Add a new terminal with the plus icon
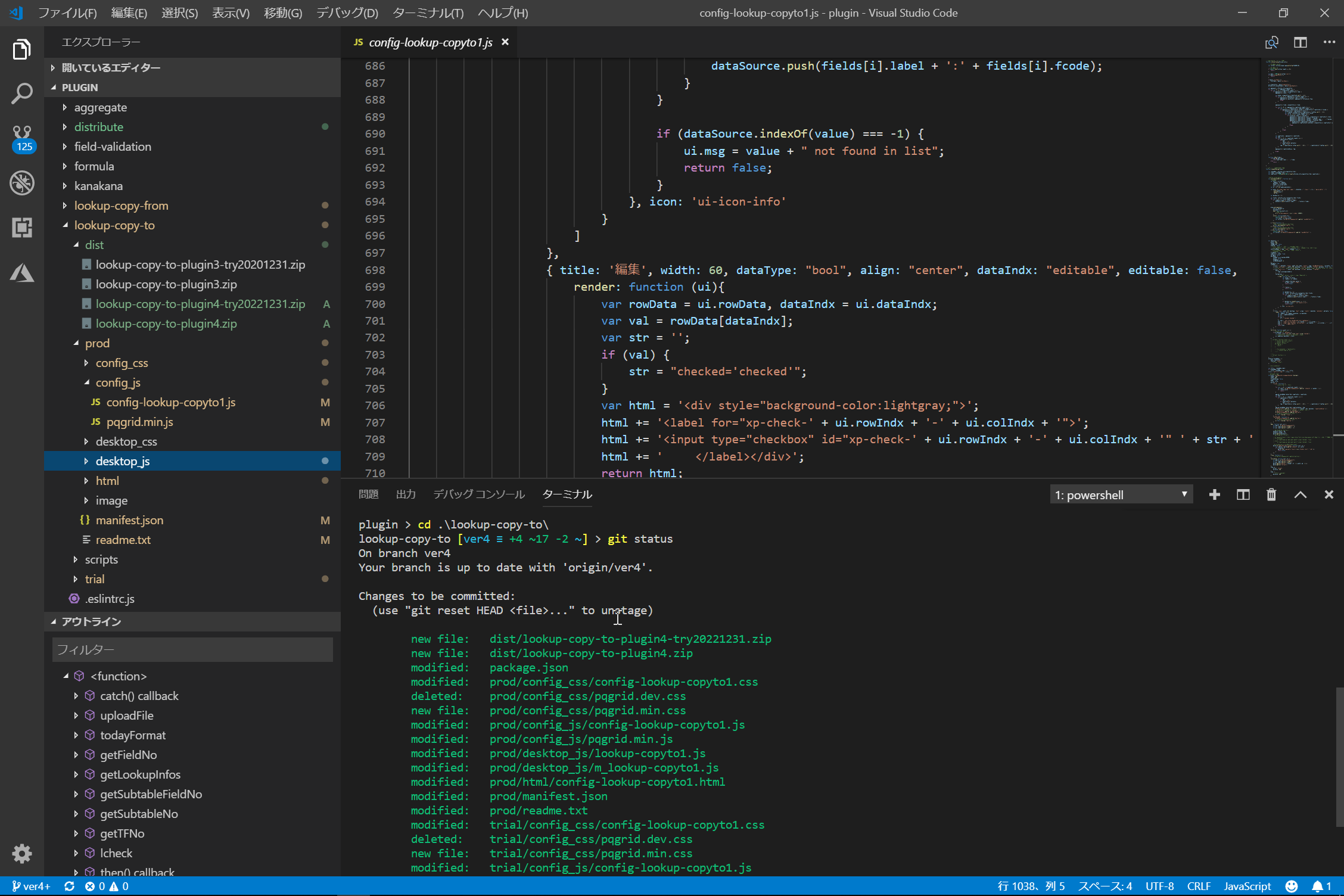Screen dimensions: 1344x896 coord(1214,494)
